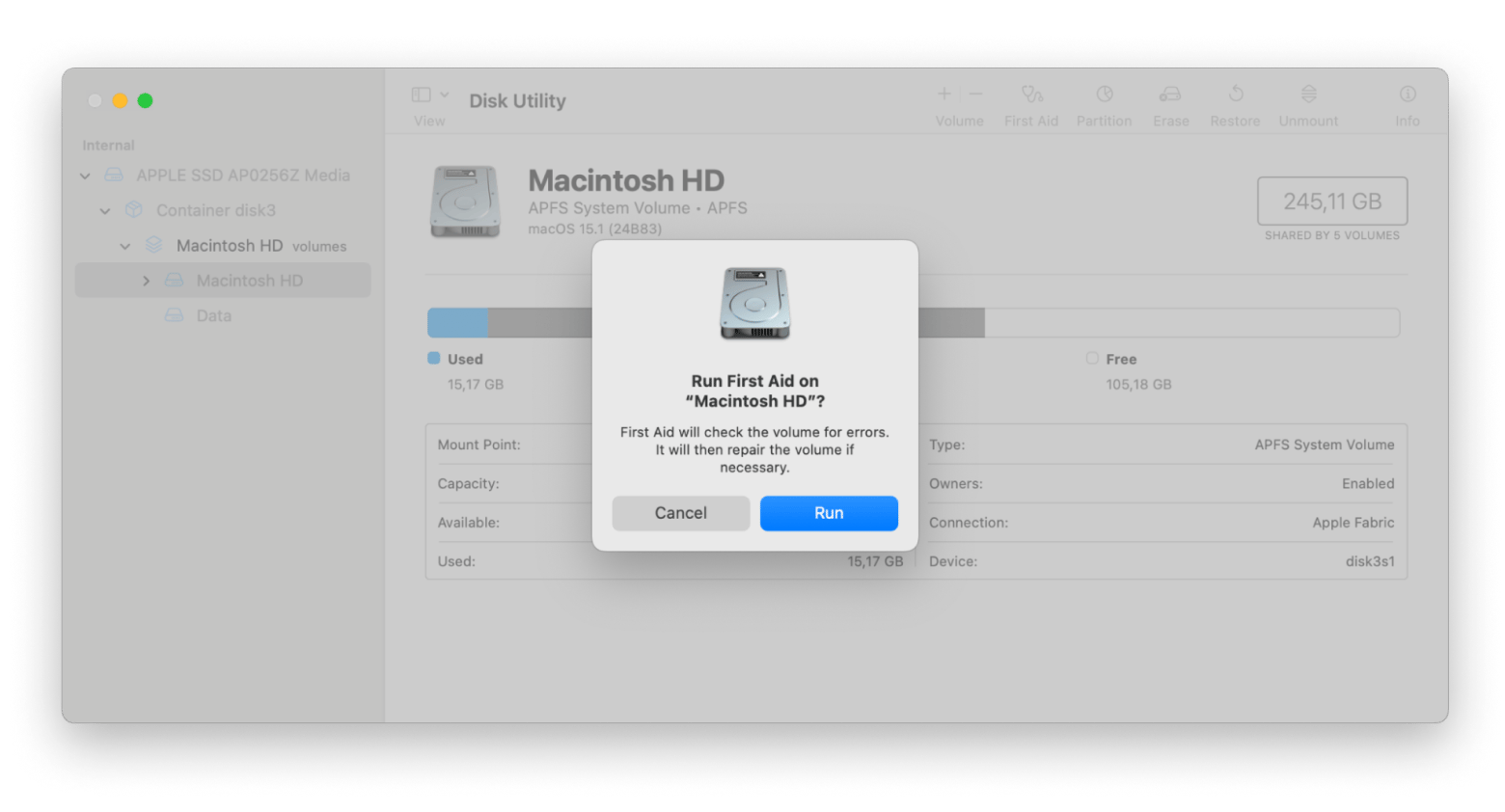Click the remove Volume minus icon
This screenshot has width=1505, height=812.
[x=975, y=94]
